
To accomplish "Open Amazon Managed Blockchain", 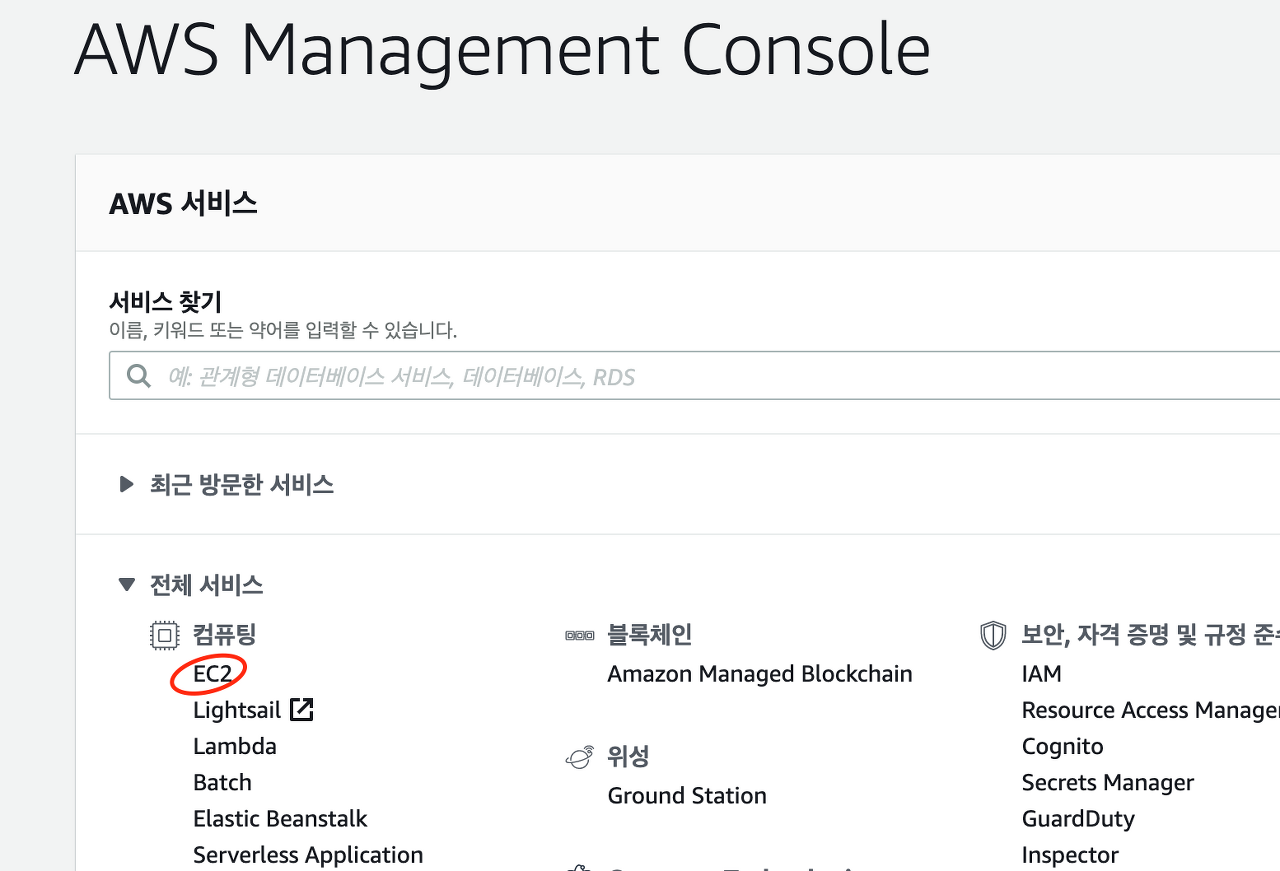I will coord(759,673).
